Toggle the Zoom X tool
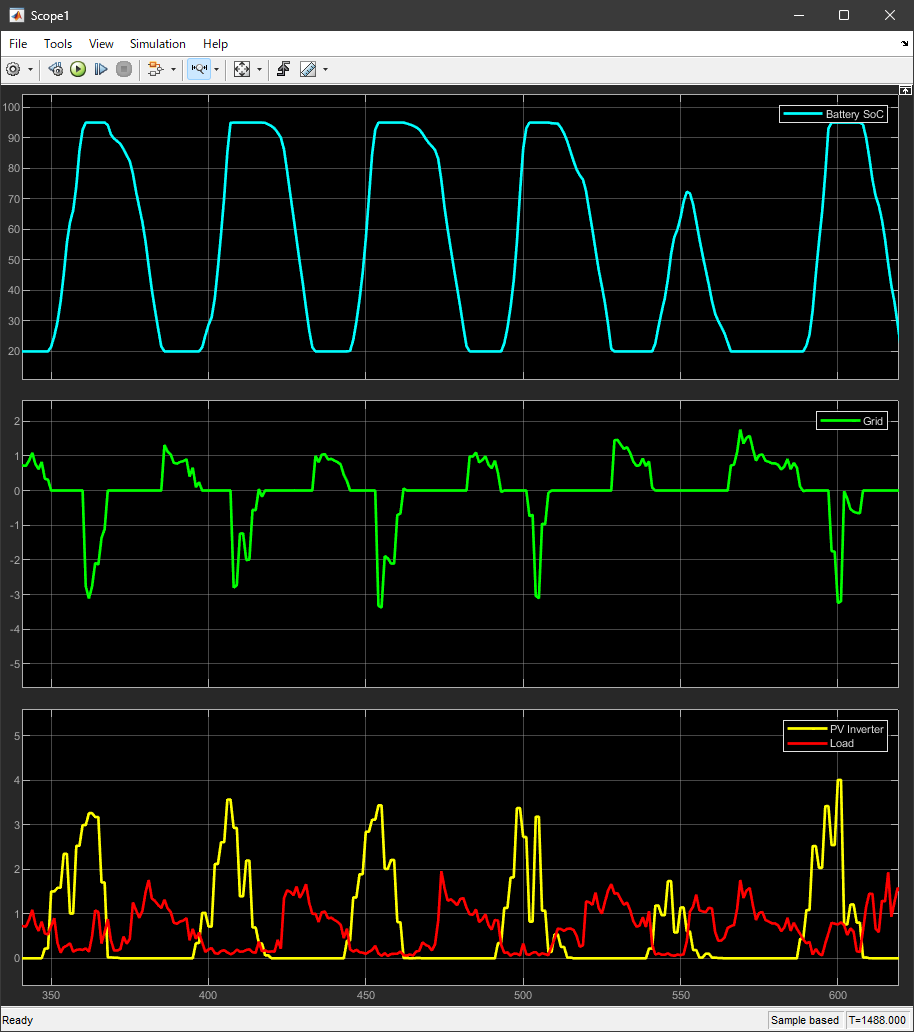The image size is (914, 1032). tap(198, 69)
